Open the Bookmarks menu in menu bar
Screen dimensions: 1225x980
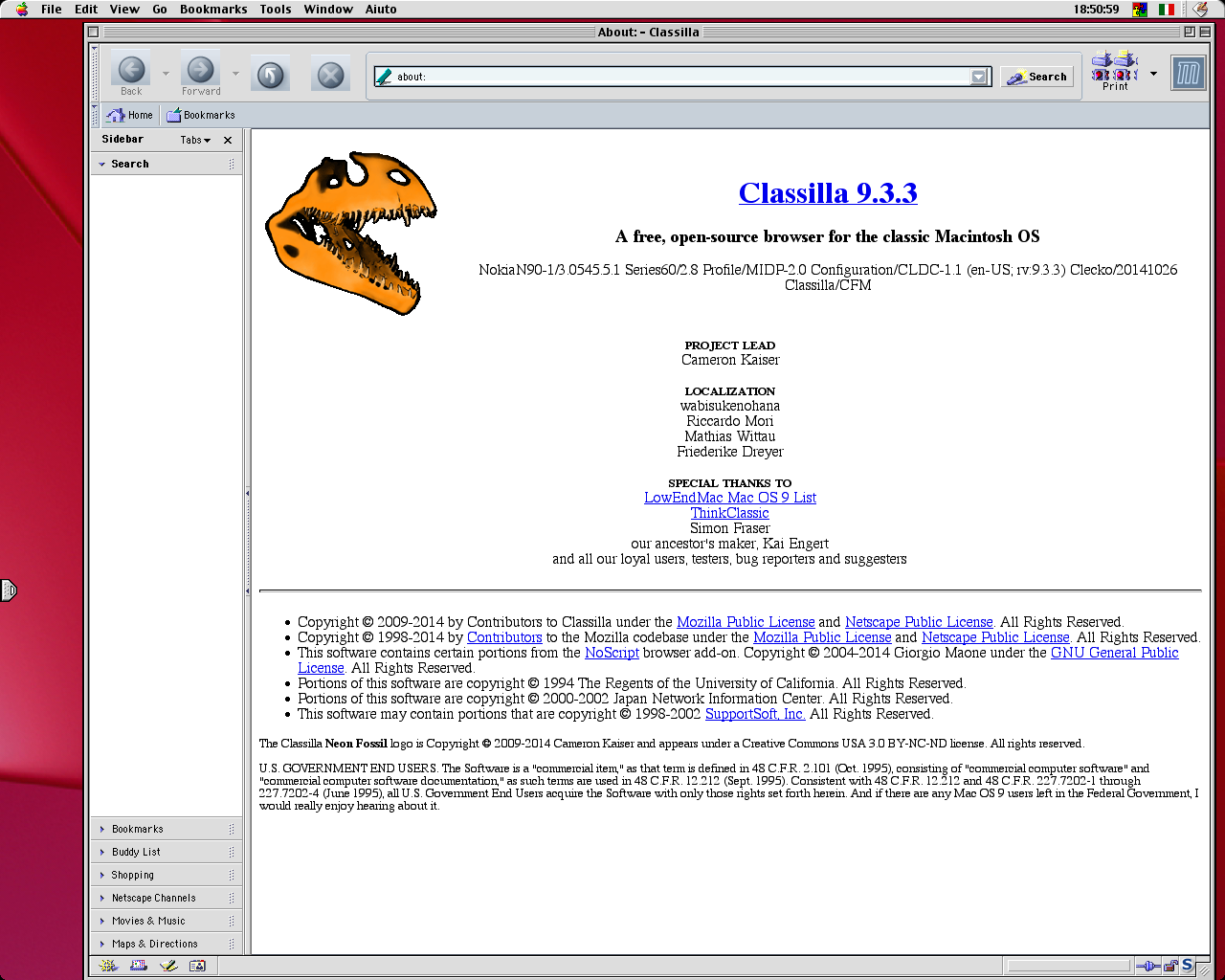(x=213, y=9)
